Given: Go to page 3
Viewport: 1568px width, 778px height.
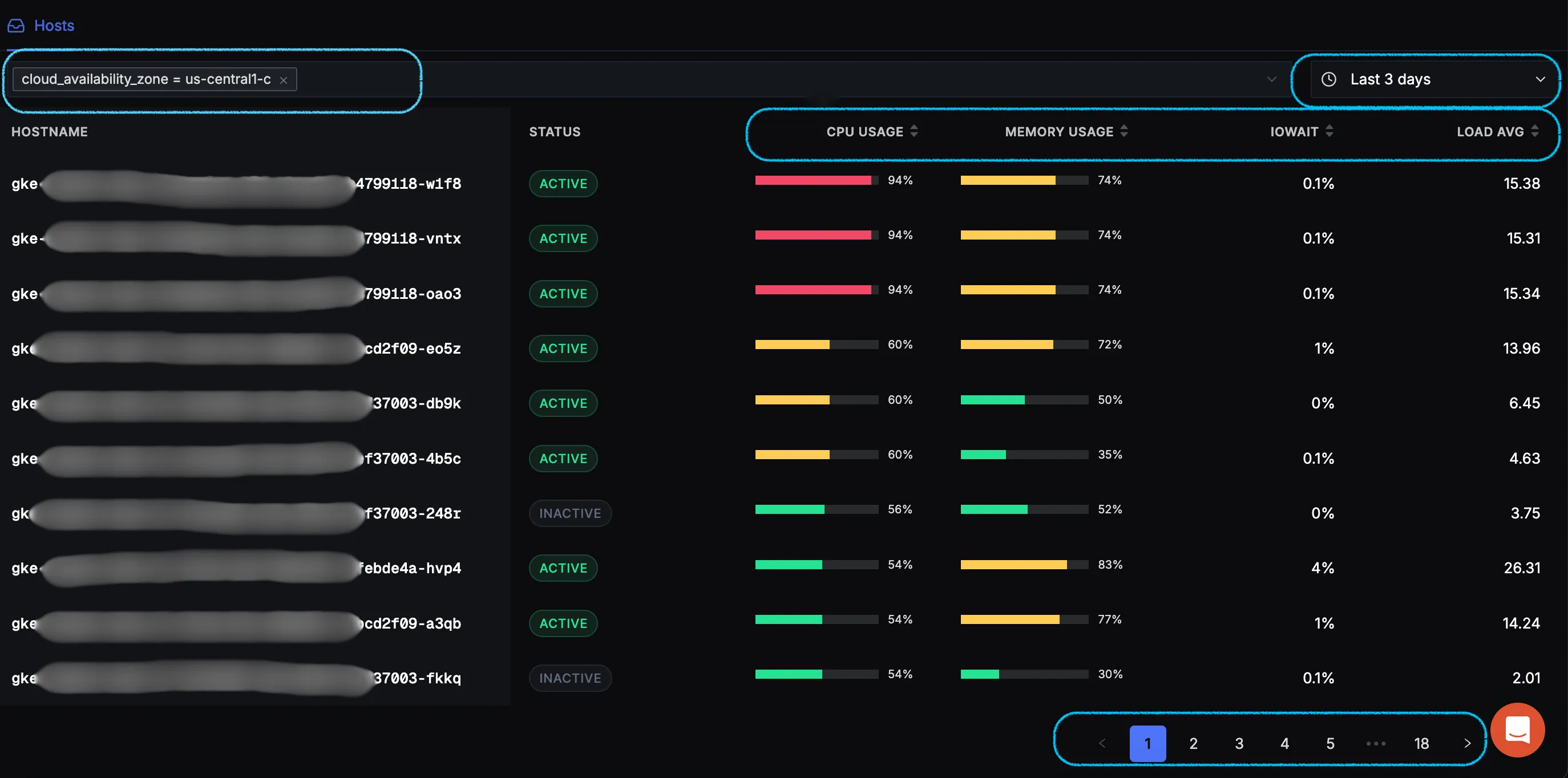Looking at the screenshot, I should (x=1239, y=743).
